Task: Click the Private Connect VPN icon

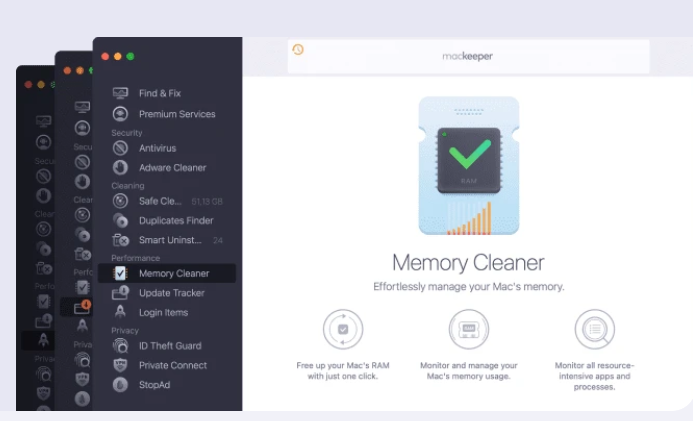Action: pyautogui.click(x=120, y=365)
